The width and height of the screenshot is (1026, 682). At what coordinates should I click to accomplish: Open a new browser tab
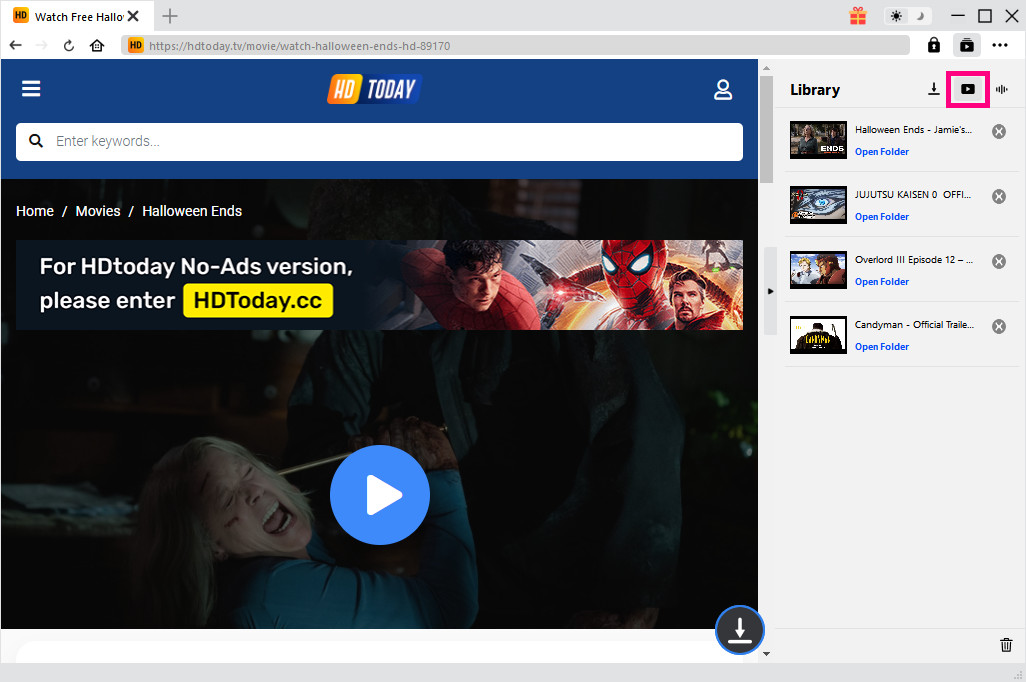170,16
